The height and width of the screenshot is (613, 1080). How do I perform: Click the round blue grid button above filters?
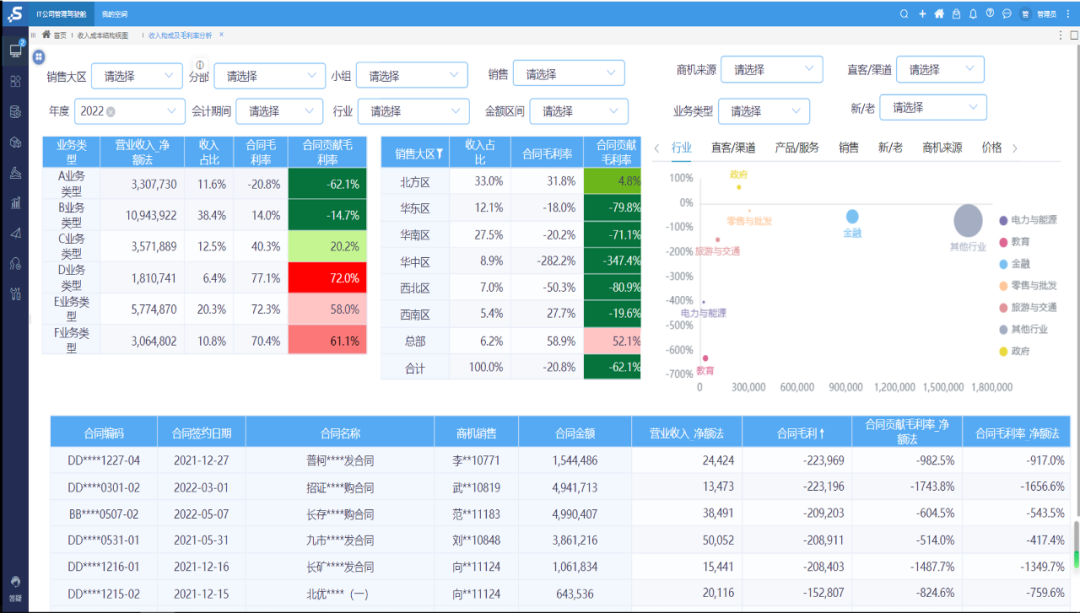(x=39, y=56)
